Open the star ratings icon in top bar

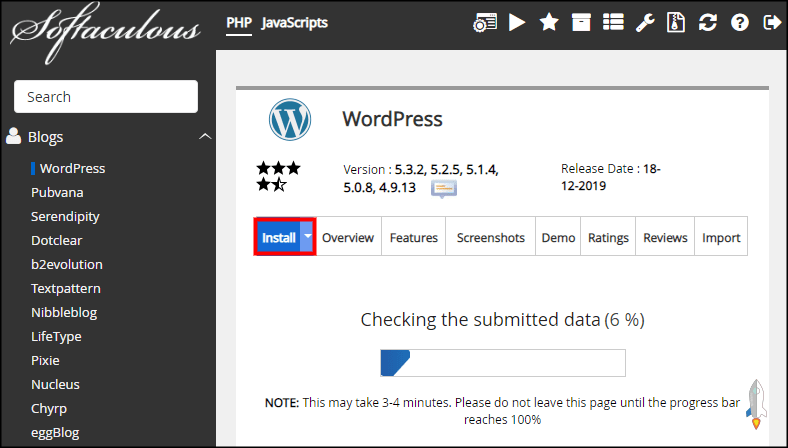[x=549, y=23]
